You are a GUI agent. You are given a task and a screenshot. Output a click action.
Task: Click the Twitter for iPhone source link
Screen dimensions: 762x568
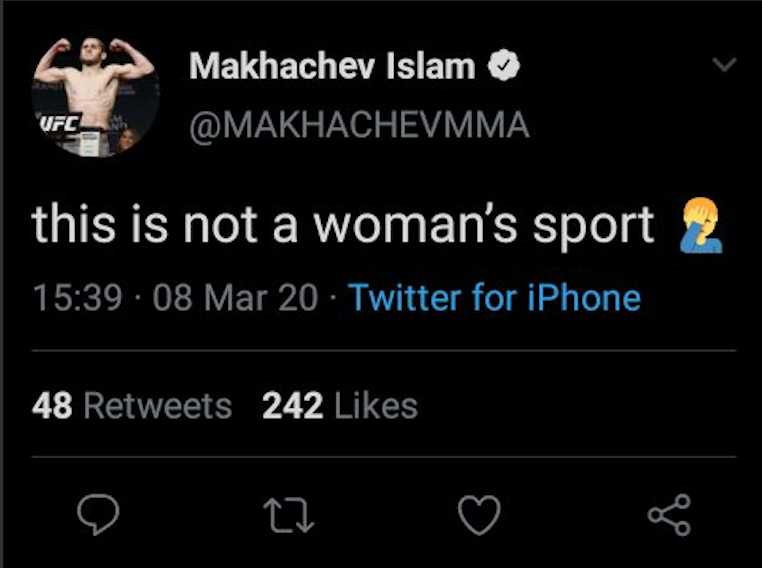pyautogui.click(x=494, y=297)
